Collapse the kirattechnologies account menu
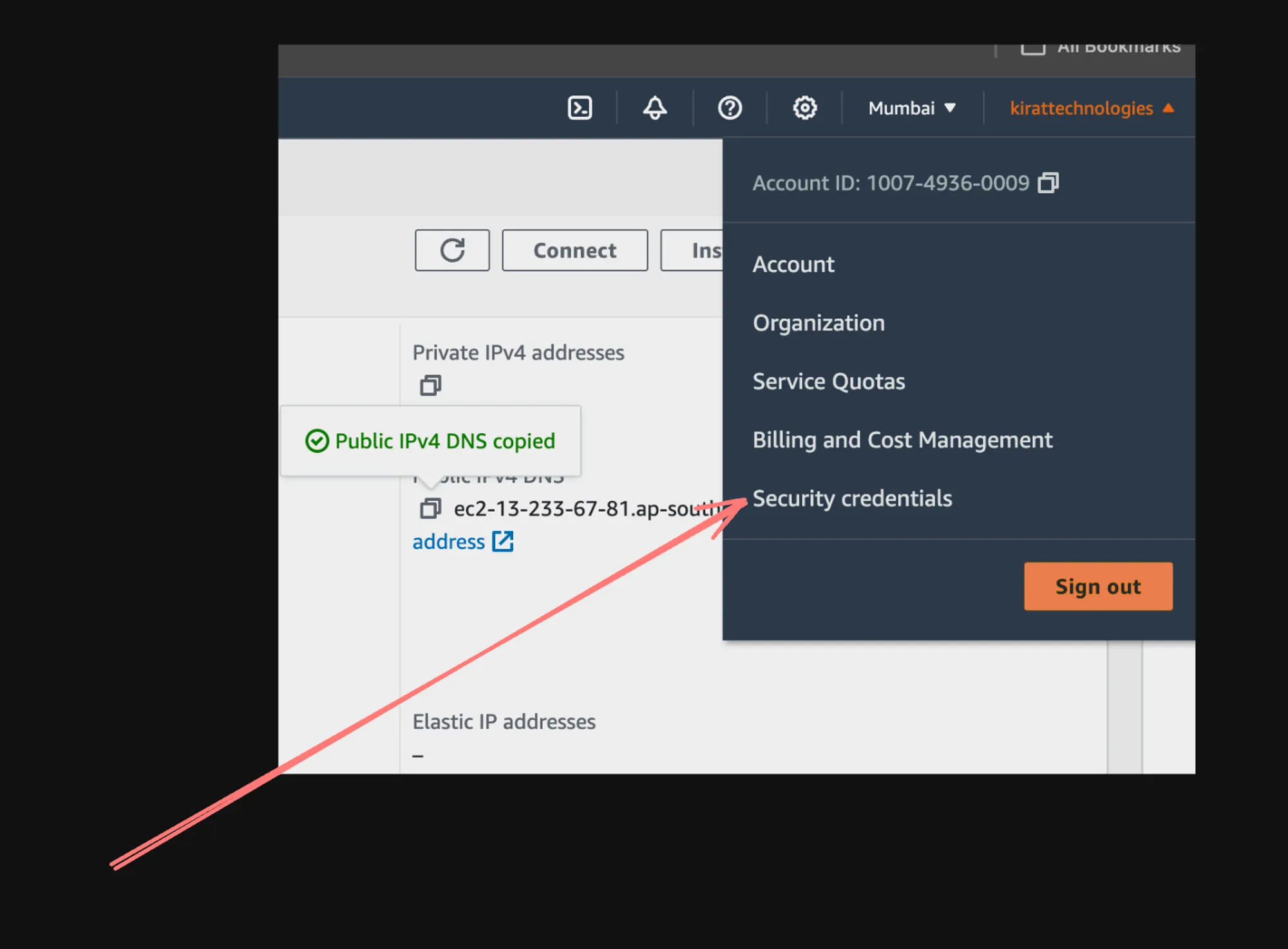The height and width of the screenshot is (949, 1288). 1092,108
